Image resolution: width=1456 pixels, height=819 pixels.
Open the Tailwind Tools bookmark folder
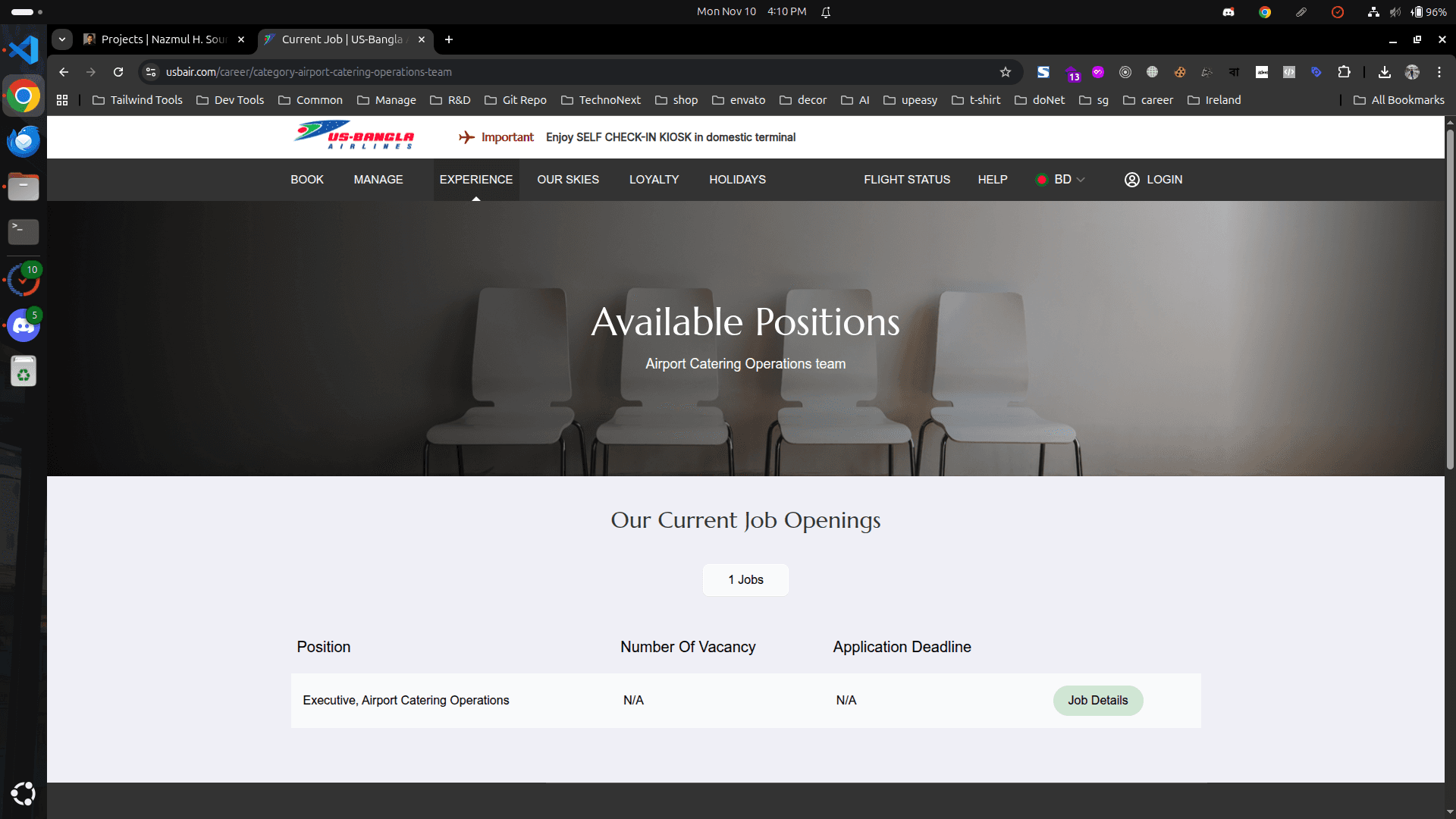138,100
